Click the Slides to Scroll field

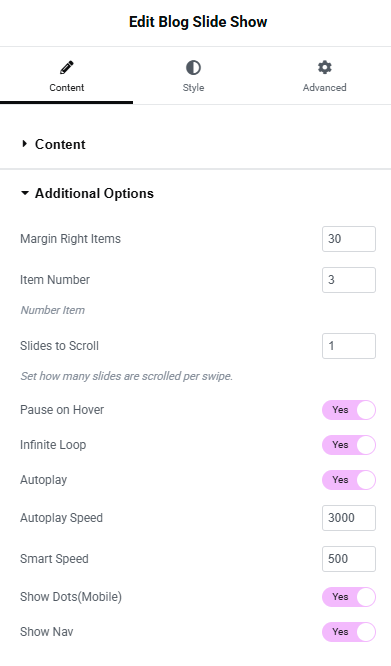tap(349, 346)
